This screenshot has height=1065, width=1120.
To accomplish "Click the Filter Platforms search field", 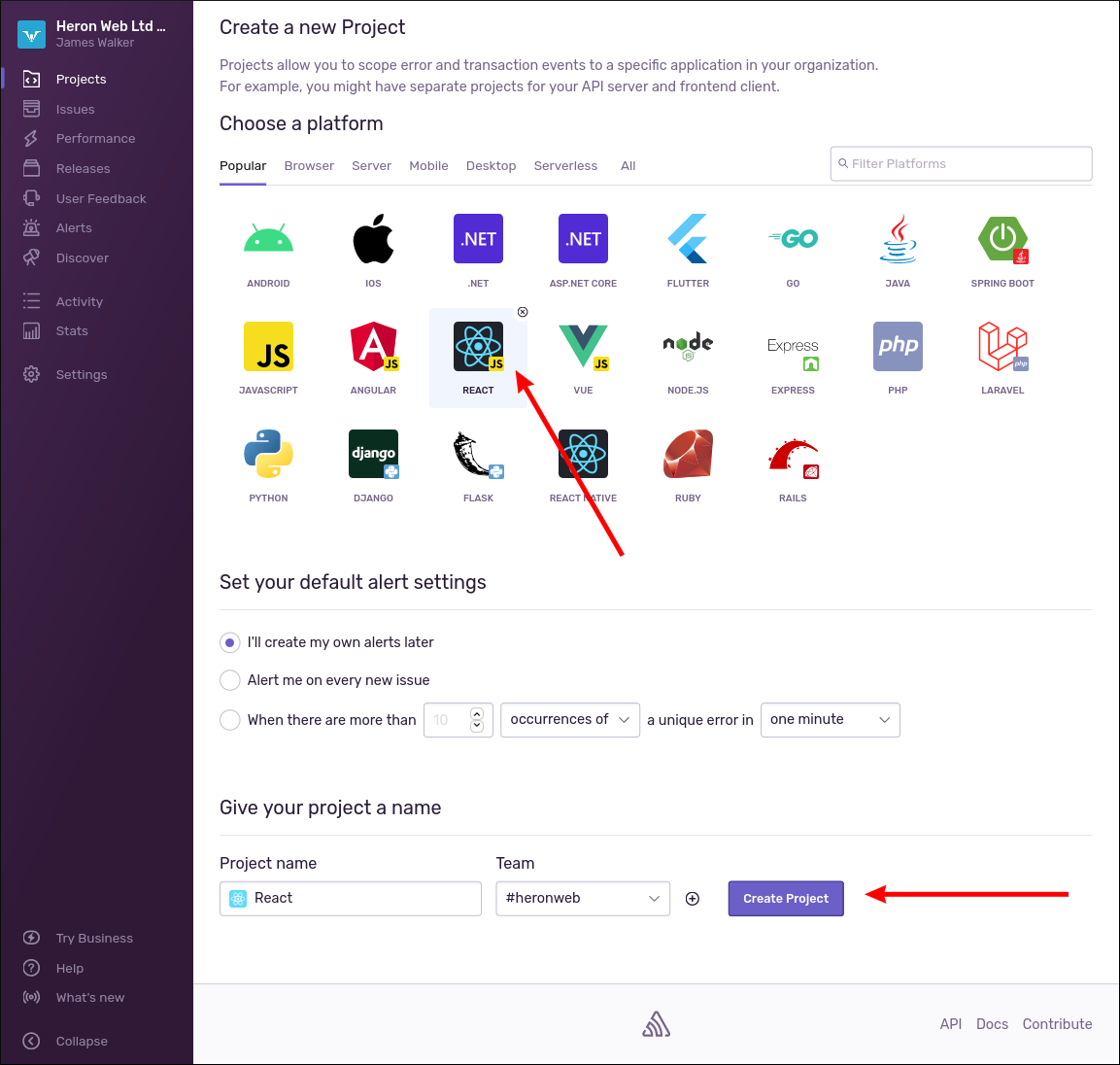I will (961, 163).
